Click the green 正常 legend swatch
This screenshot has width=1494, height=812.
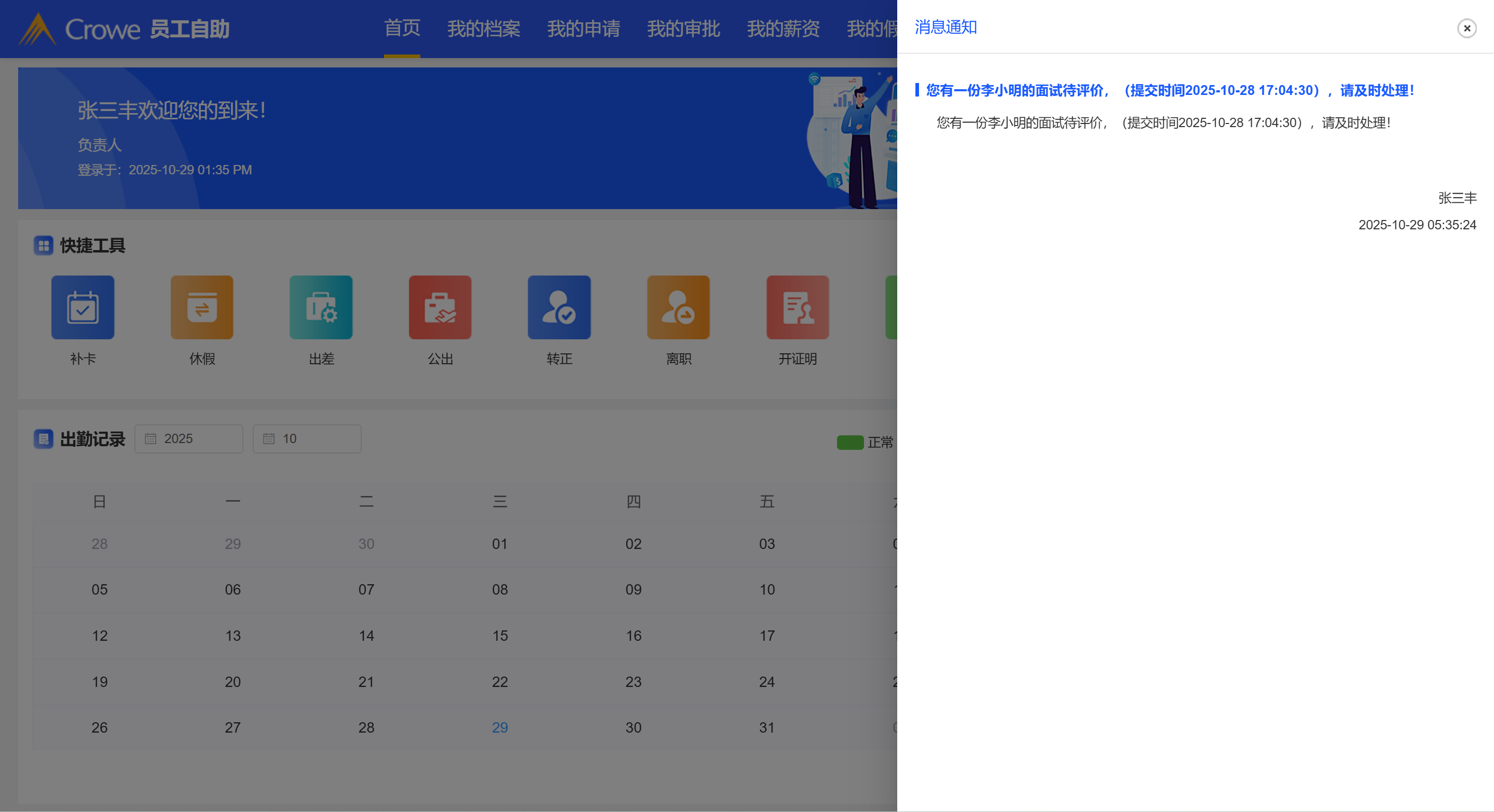point(850,443)
